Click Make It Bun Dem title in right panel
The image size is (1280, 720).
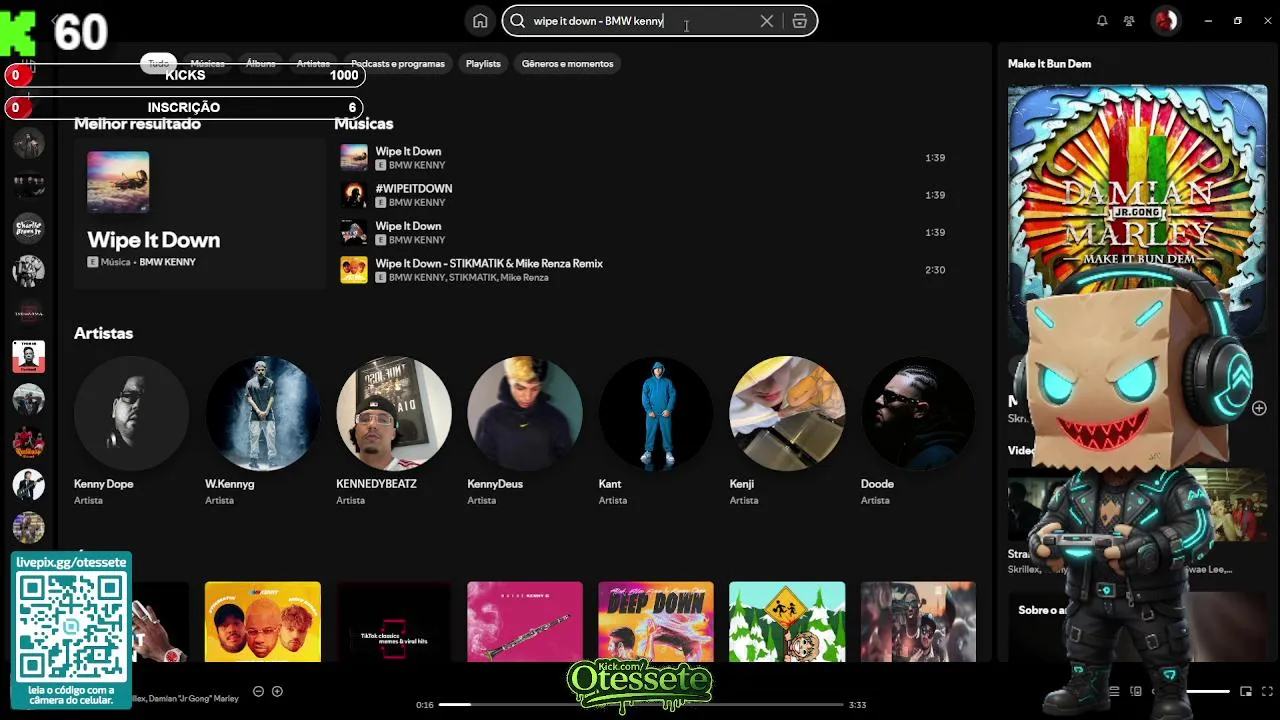(x=1049, y=64)
